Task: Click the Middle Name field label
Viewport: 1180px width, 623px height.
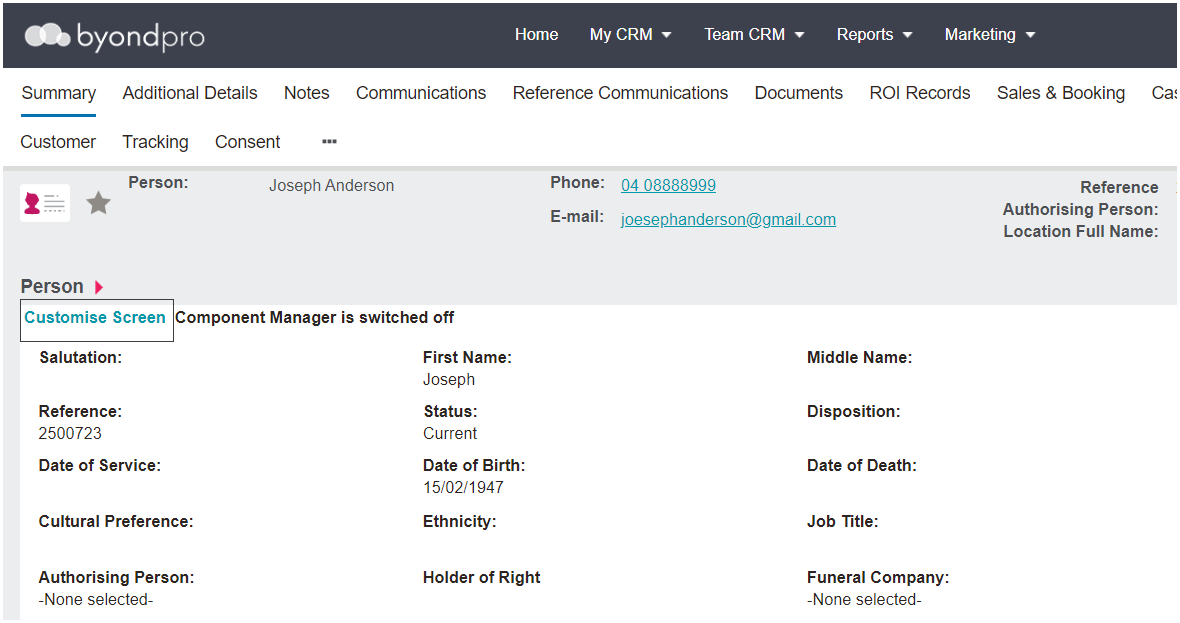Action: [859, 357]
